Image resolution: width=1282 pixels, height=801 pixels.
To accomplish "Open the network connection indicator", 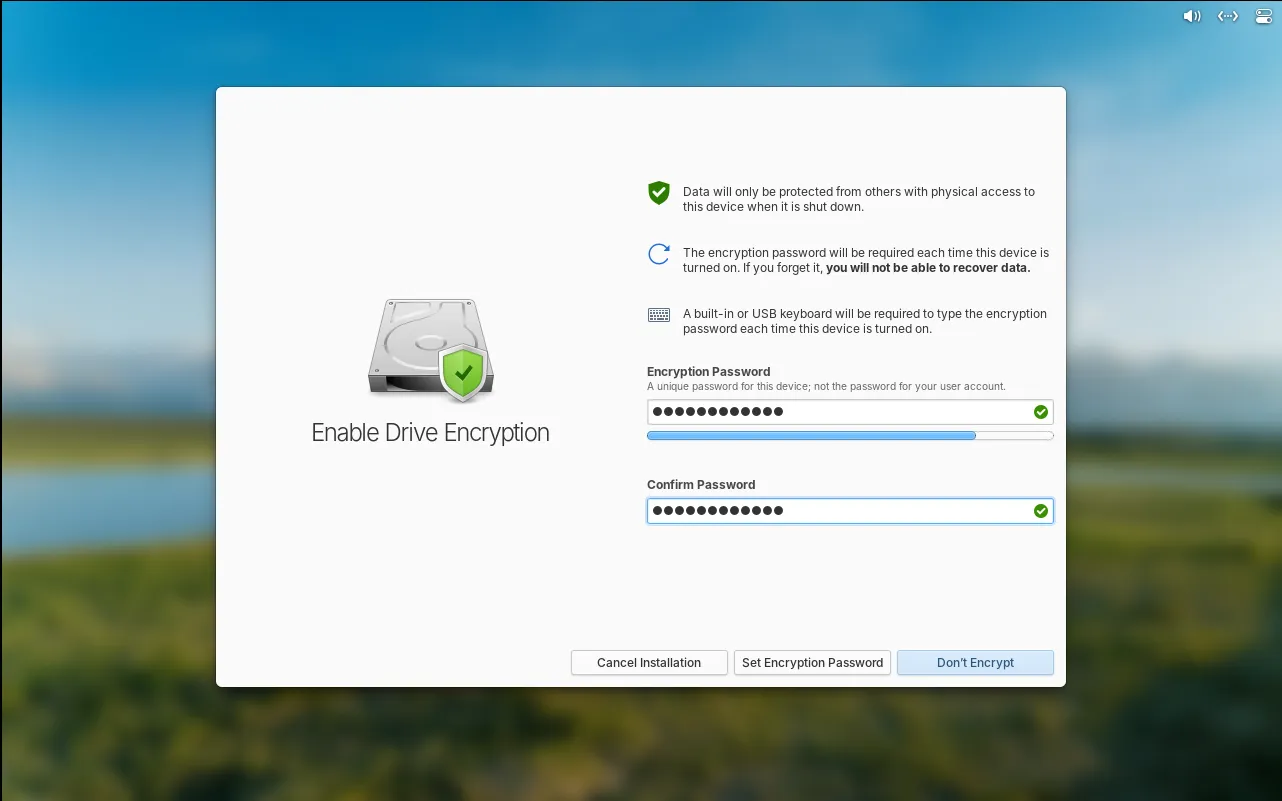I will pyautogui.click(x=1227, y=16).
